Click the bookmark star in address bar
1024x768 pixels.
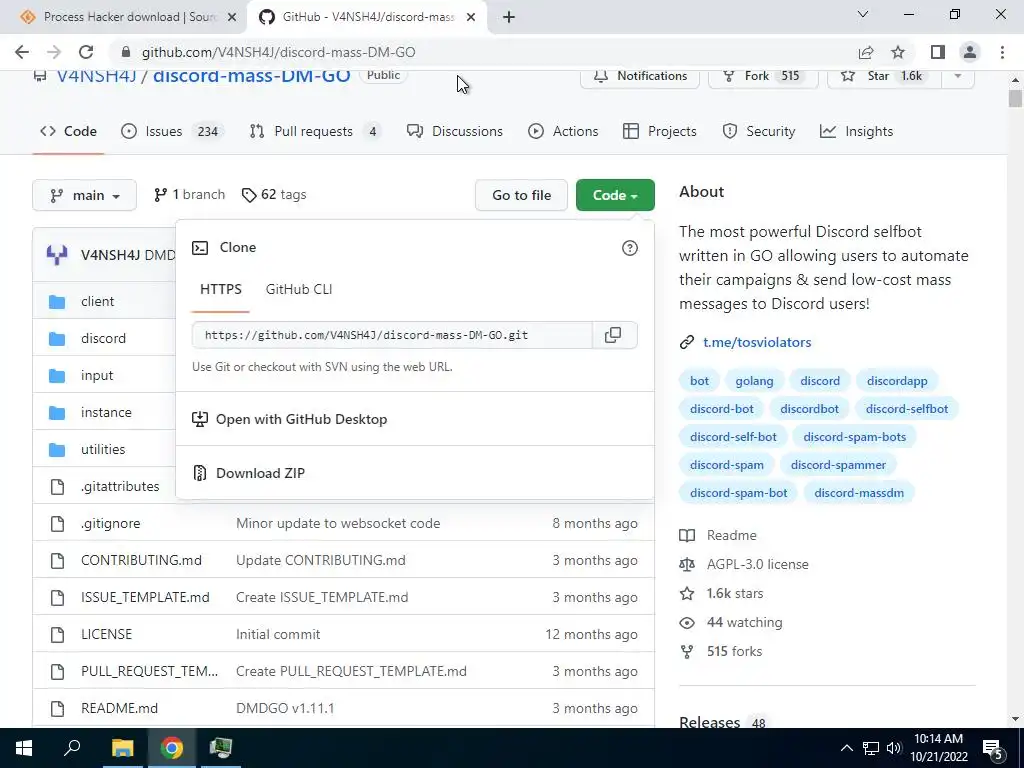(x=898, y=52)
